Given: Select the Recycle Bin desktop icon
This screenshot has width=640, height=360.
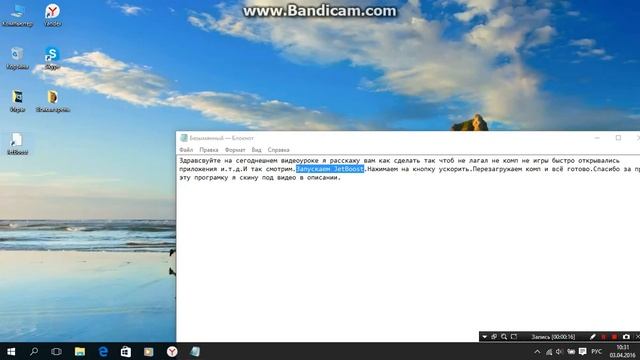Looking at the screenshot, I should click(17, 58).
